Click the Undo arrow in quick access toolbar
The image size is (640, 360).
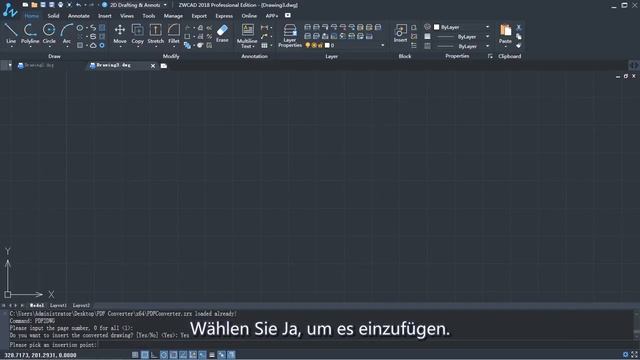[78, 5]
